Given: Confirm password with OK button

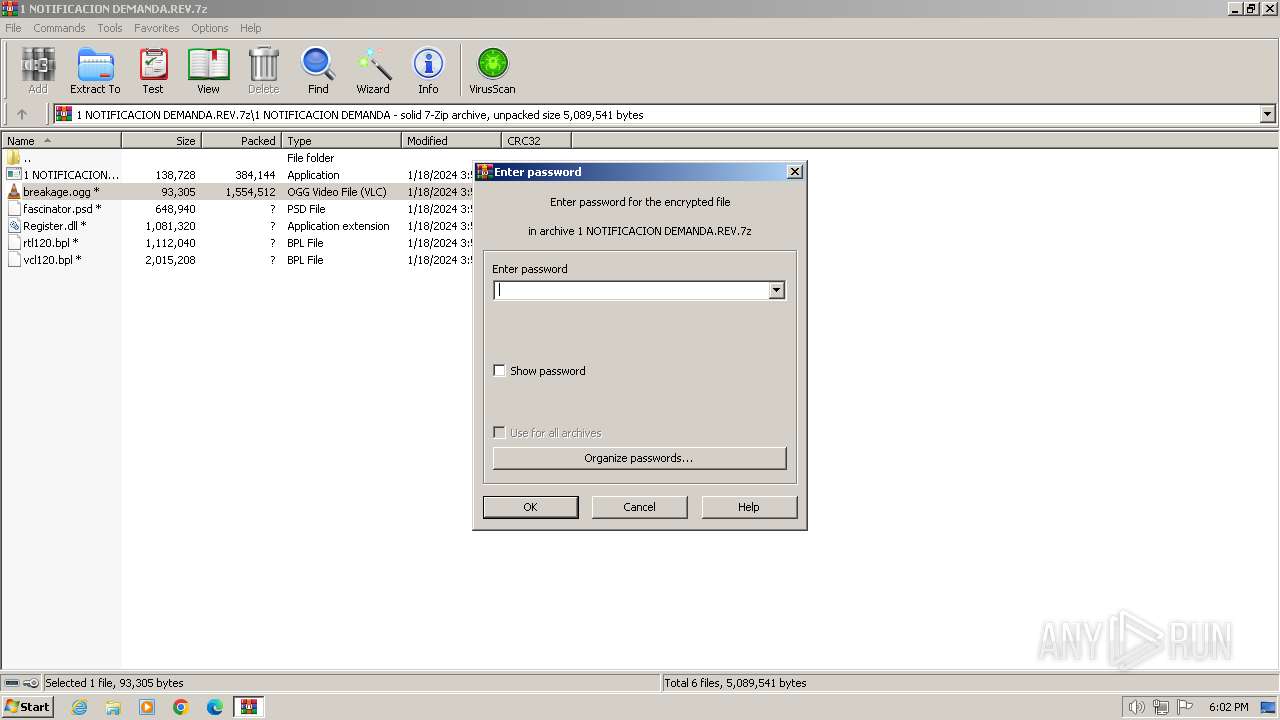Looking at the screenshot, I should tap(530, 507).
